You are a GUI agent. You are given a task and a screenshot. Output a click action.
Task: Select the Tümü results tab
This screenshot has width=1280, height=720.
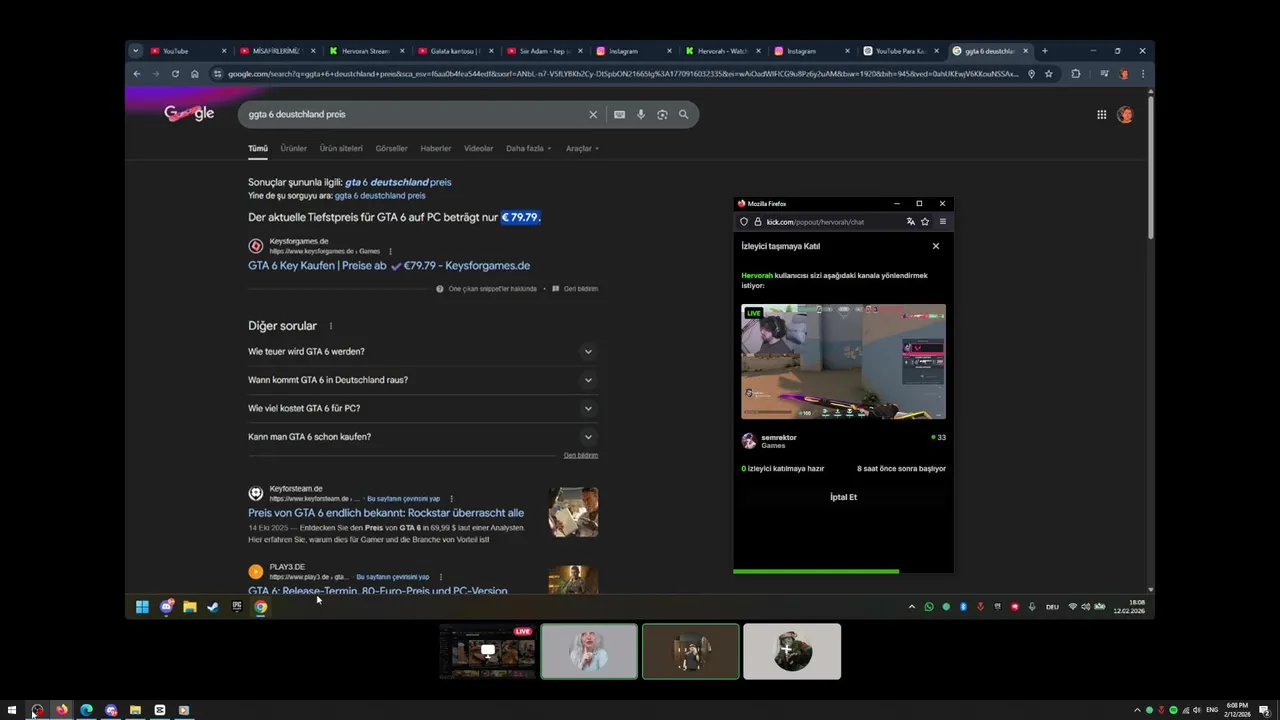[258, 148]
